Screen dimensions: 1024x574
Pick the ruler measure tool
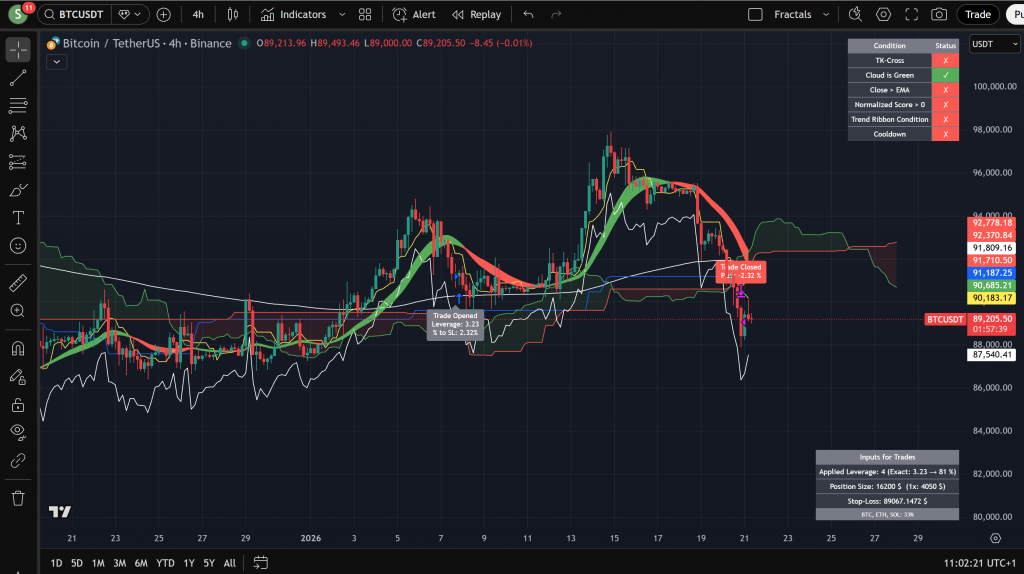18,283
